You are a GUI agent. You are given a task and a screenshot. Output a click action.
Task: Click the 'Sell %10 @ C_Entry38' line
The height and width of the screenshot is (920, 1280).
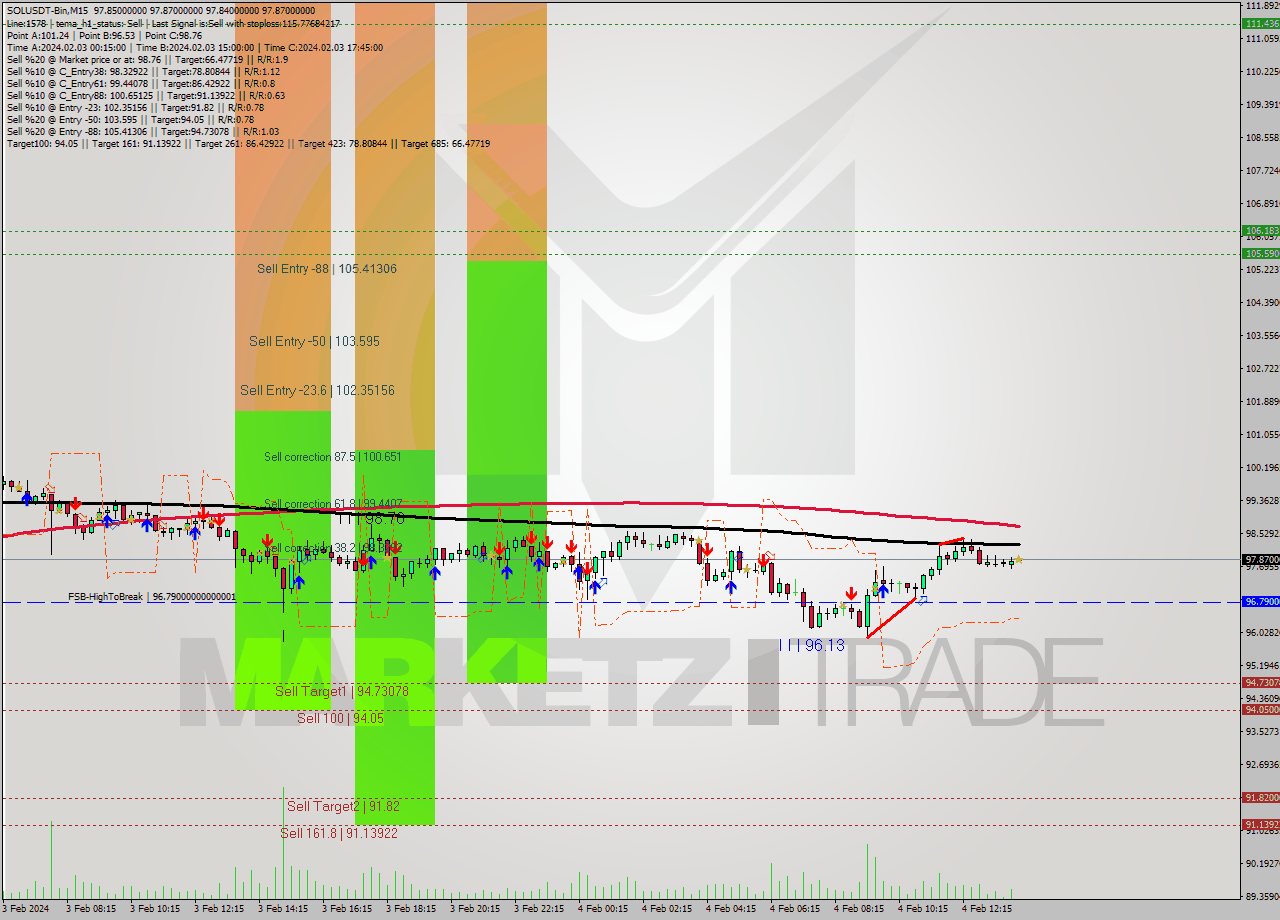[143, 71]
